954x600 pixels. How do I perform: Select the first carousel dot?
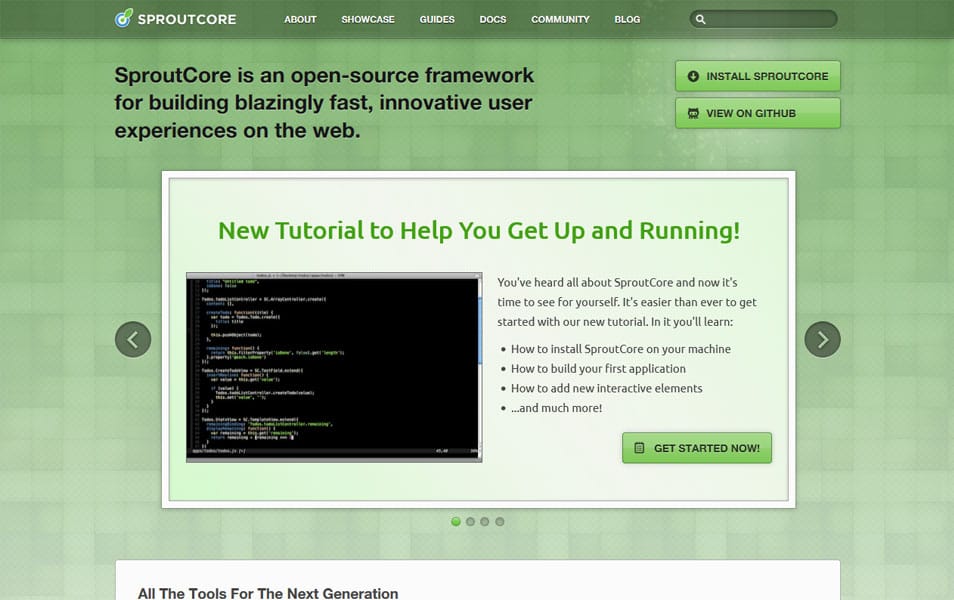456,522
